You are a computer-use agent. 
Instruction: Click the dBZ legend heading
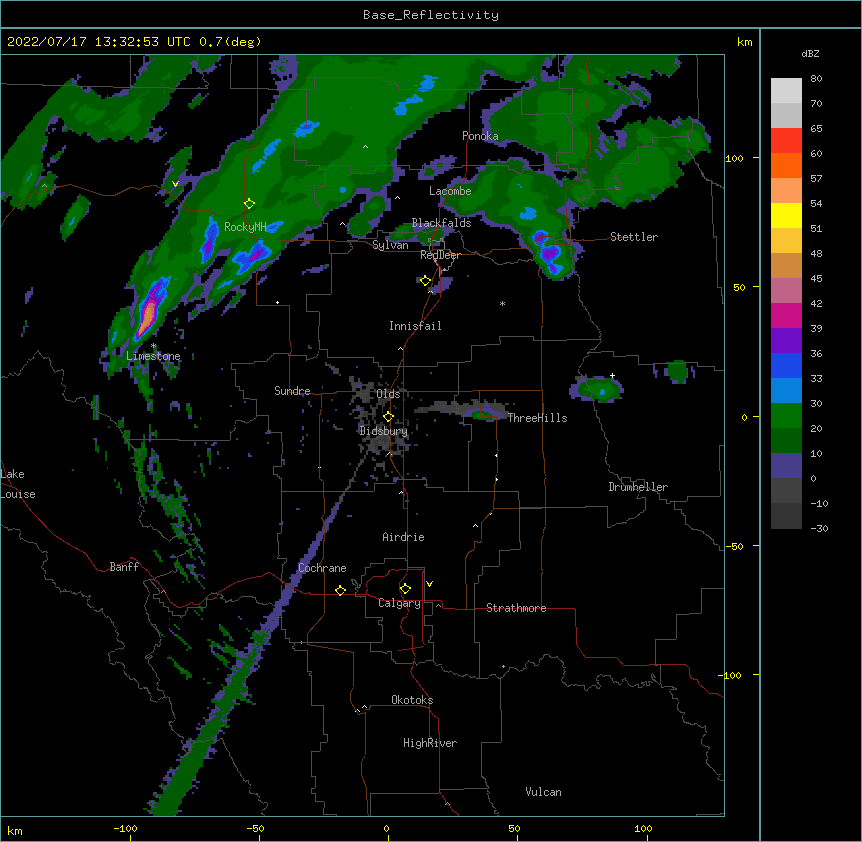click(x=810, y=54)
